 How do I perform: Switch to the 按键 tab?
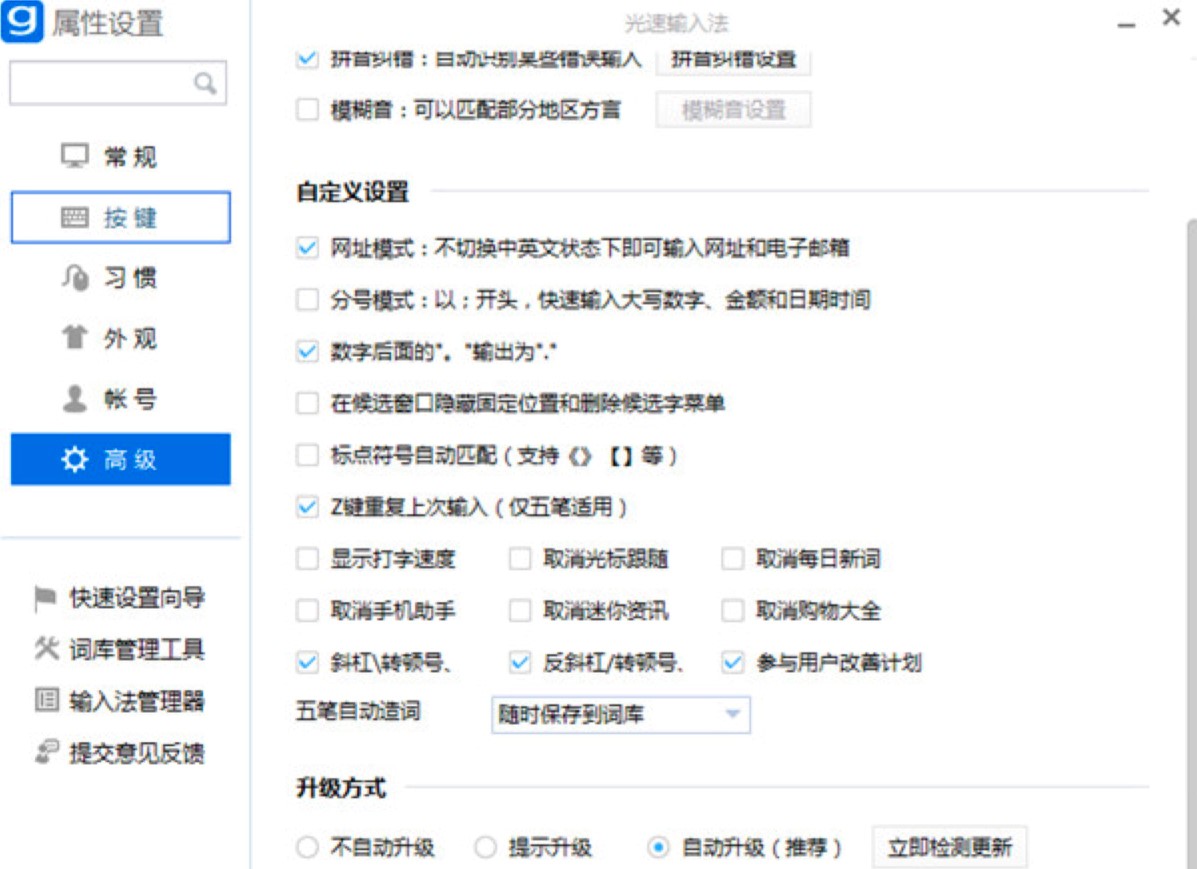[x=121, y=217]
